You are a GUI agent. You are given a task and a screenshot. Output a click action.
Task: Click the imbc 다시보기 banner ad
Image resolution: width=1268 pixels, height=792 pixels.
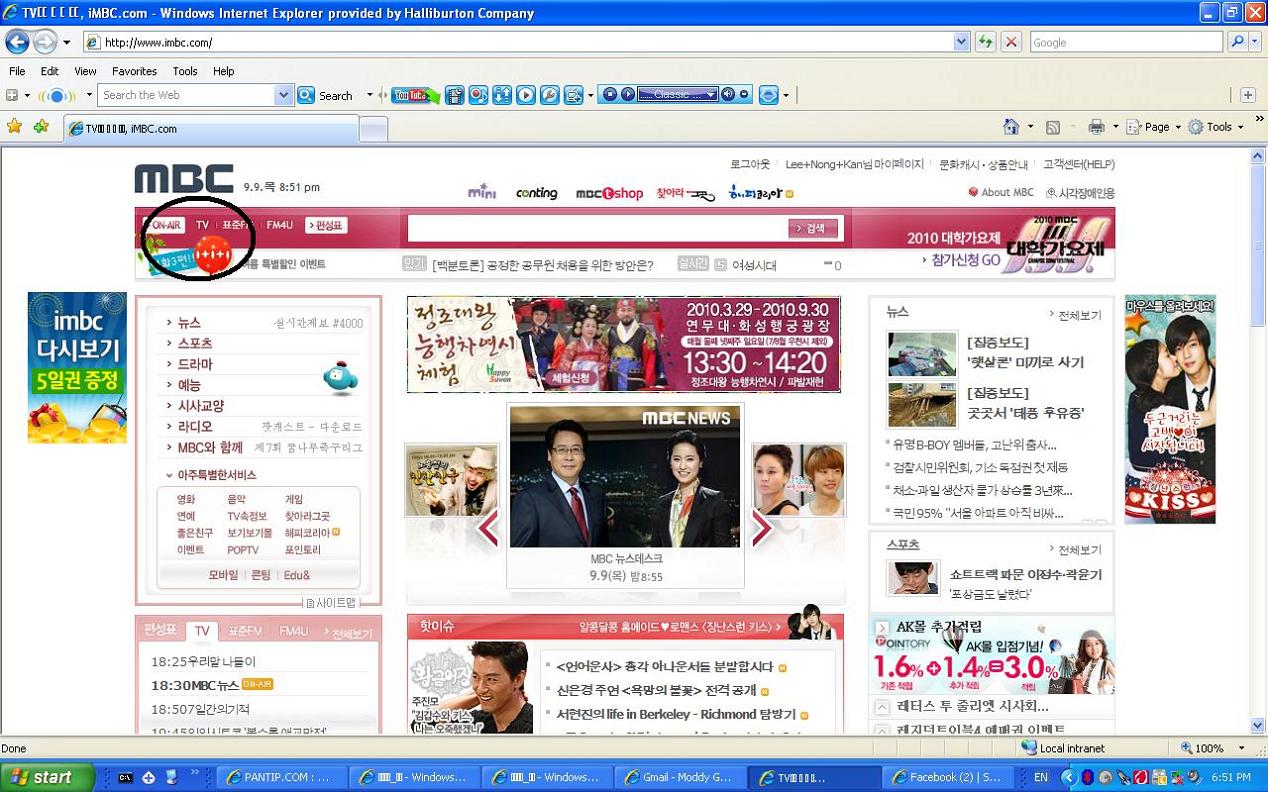[x=77, y=367]
